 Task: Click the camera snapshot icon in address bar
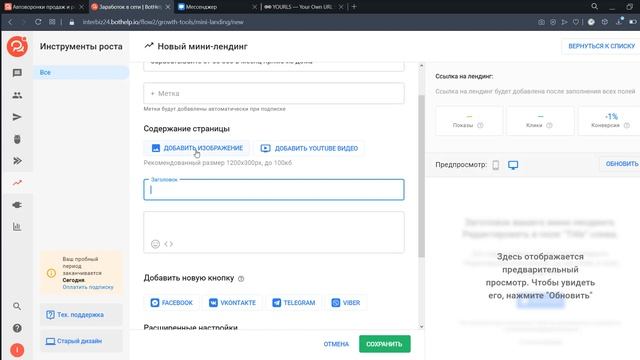click(541, 22)
